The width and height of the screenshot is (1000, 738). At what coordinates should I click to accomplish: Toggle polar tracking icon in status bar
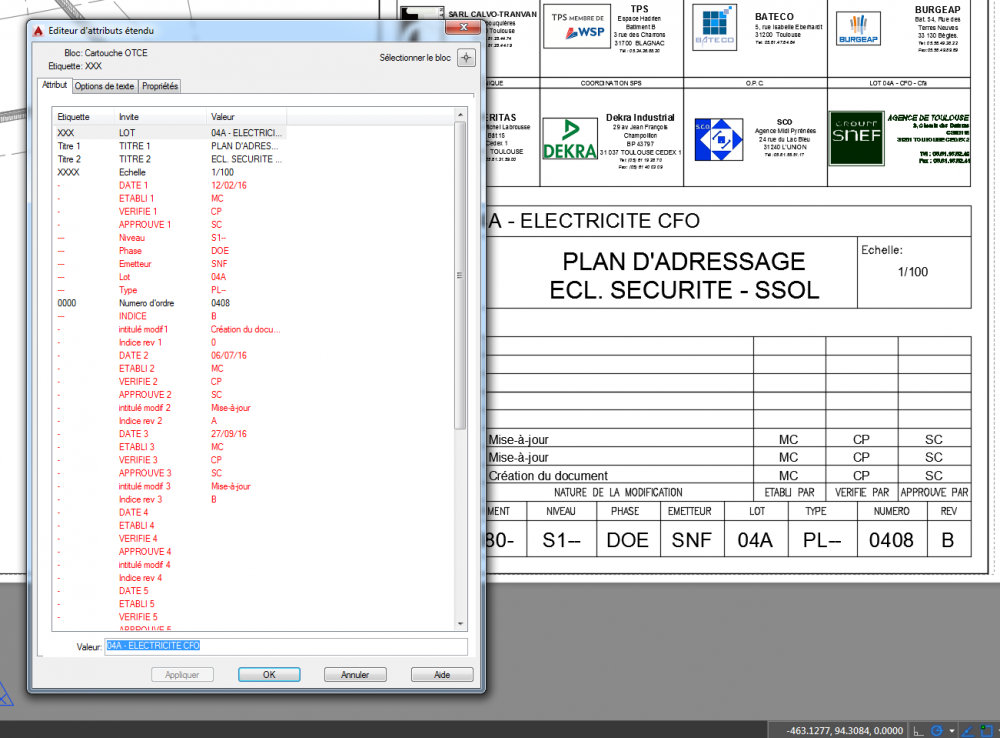(936, 731)
